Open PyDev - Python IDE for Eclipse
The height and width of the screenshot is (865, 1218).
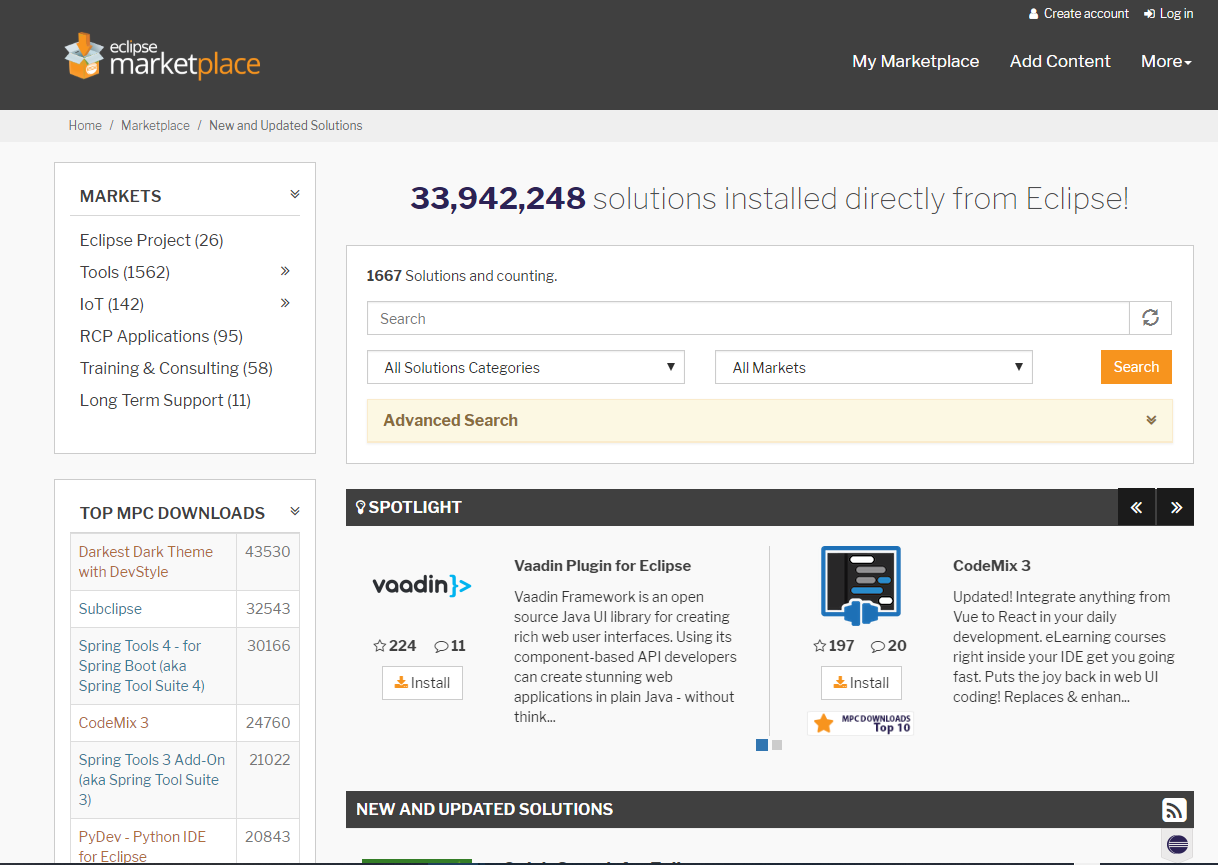click(x=142, y=846)
